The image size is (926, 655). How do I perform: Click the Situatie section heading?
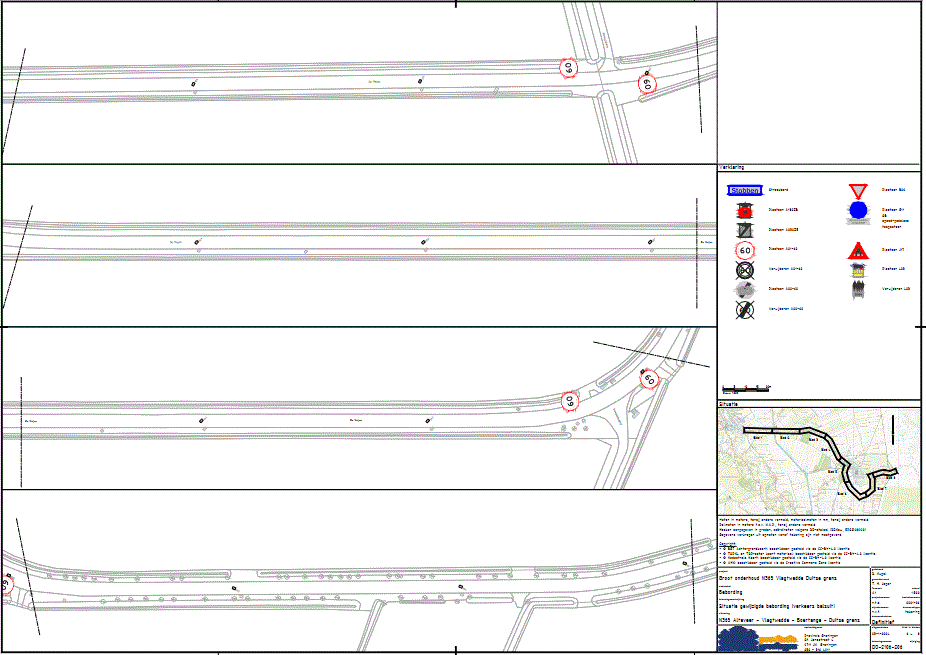pyautogui.click(x=729, y=404)
